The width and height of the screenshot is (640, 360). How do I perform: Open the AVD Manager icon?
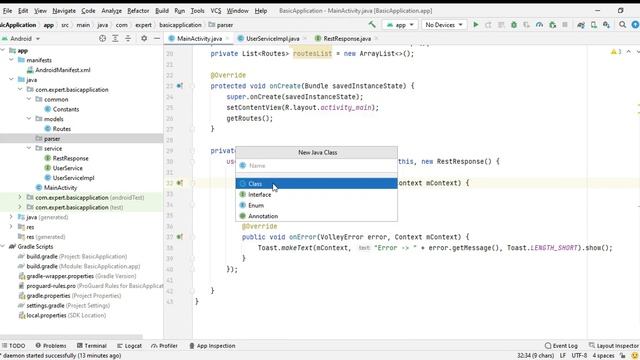(x=593, y=25)
